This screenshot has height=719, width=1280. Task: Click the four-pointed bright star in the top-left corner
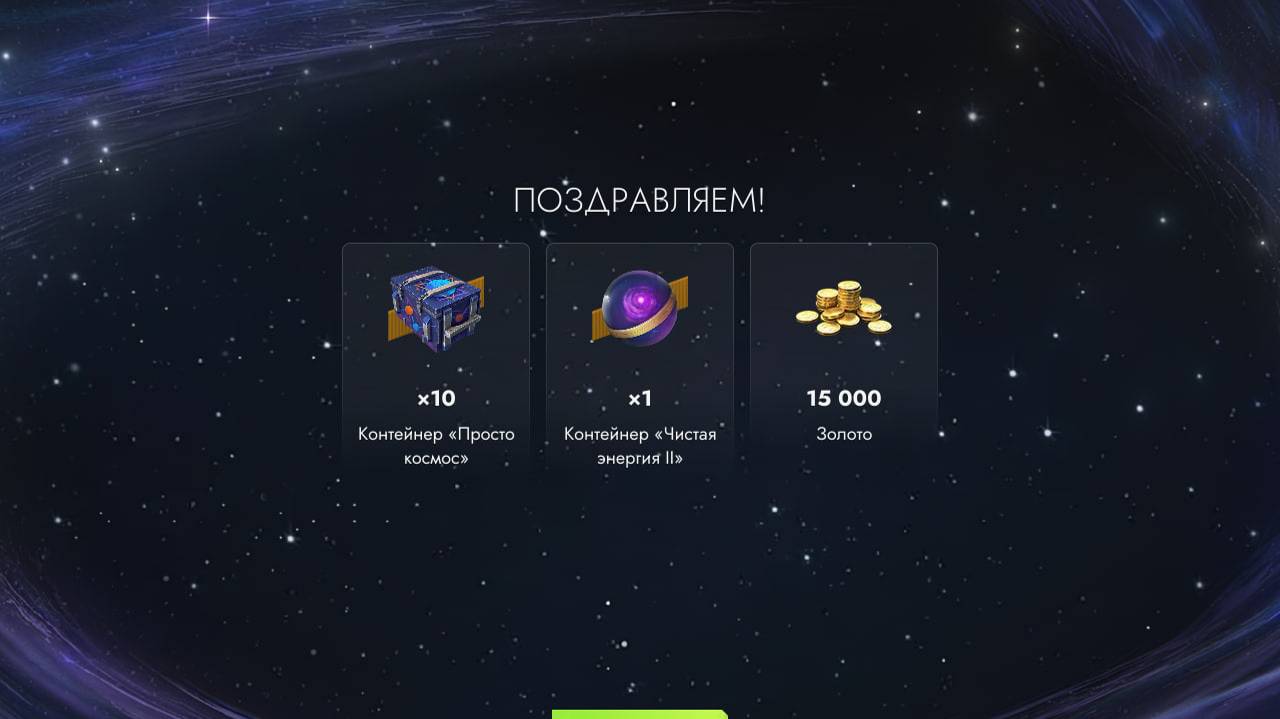point(209,17)
